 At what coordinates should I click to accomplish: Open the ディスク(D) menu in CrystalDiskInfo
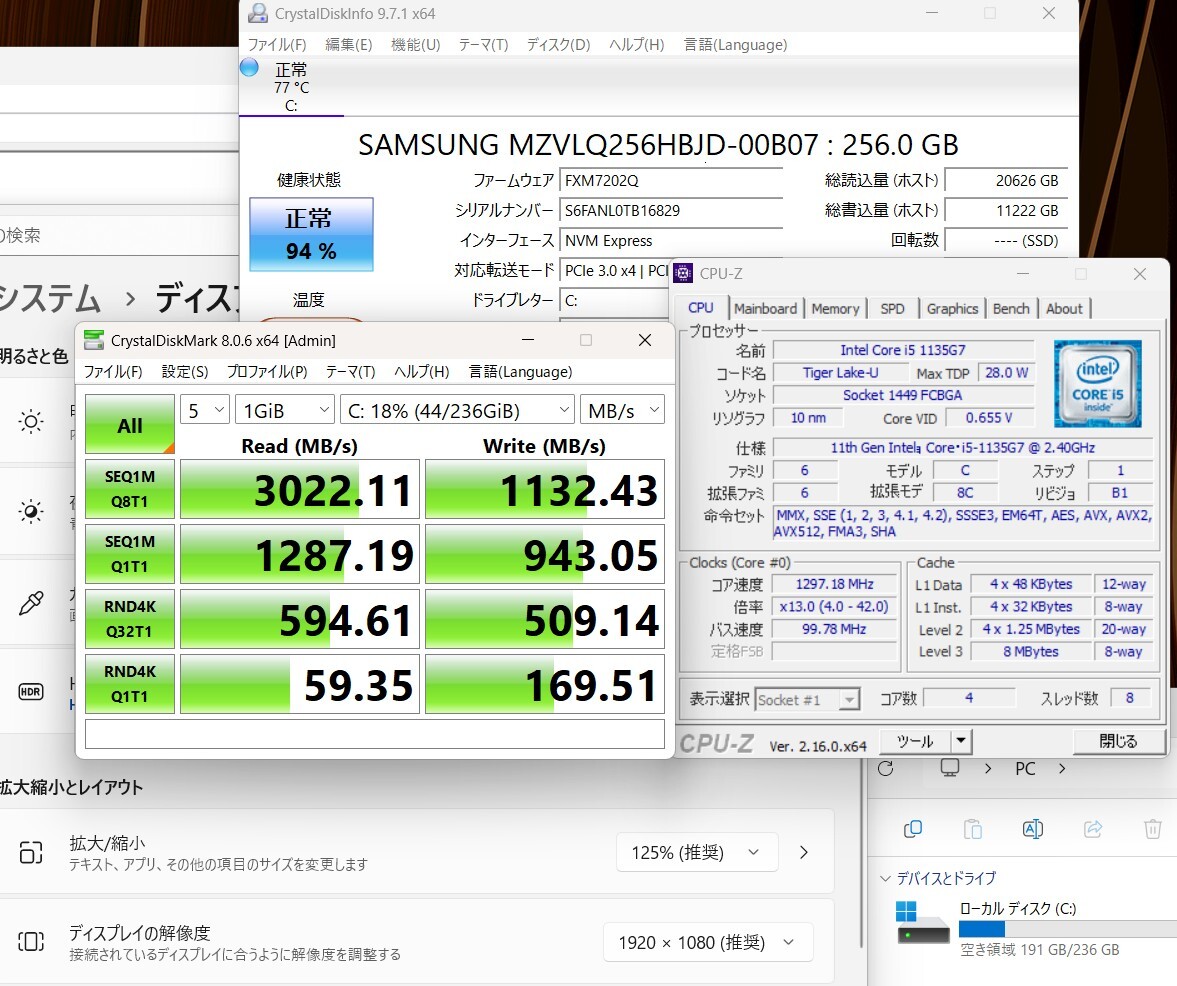coord(558,44)
